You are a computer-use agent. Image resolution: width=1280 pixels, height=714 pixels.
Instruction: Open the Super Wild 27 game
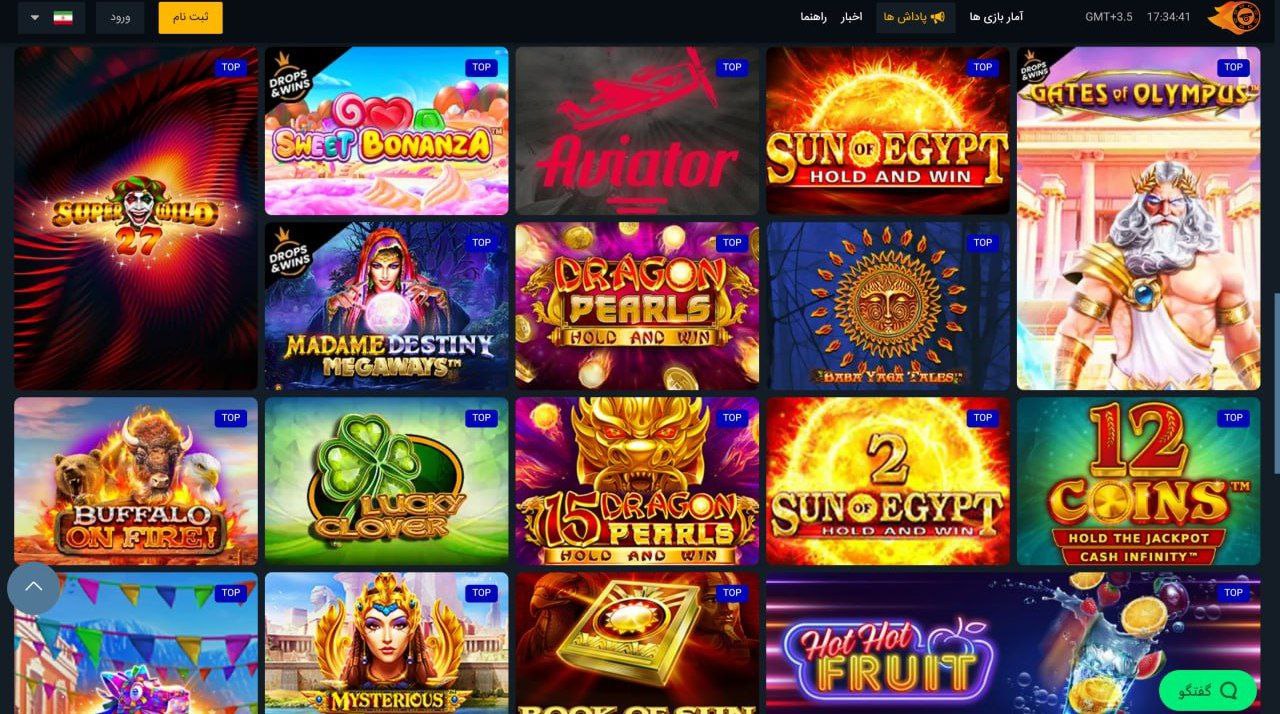[x=136, y=218]
